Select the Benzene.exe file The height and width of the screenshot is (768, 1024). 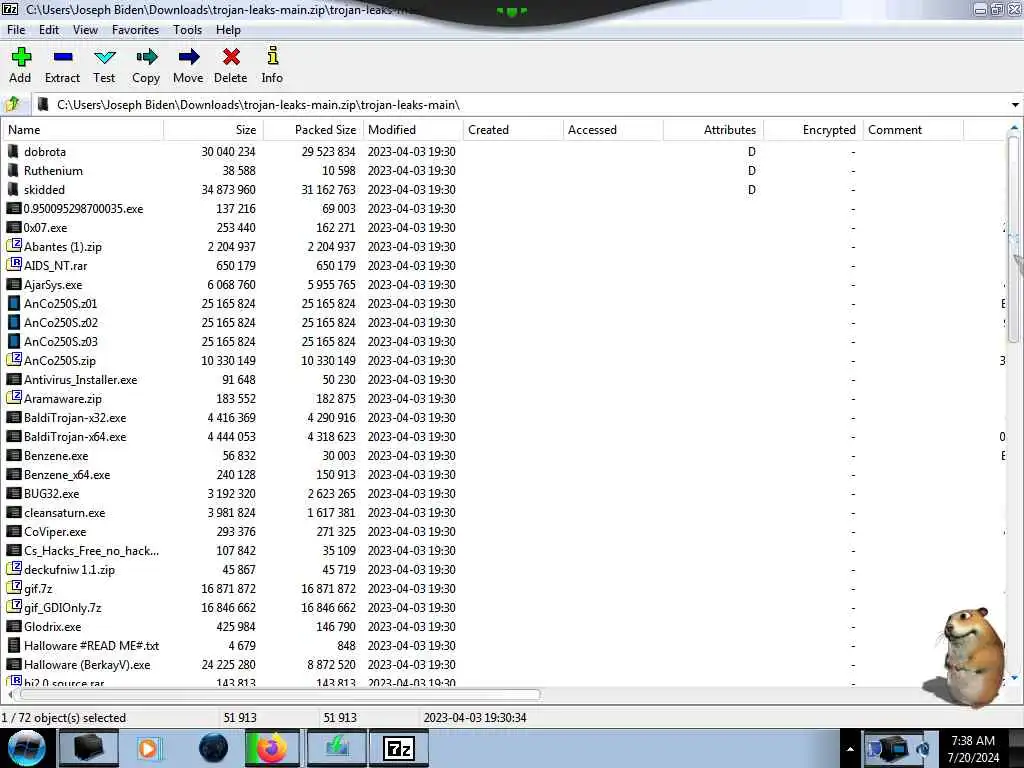[56, 456]
